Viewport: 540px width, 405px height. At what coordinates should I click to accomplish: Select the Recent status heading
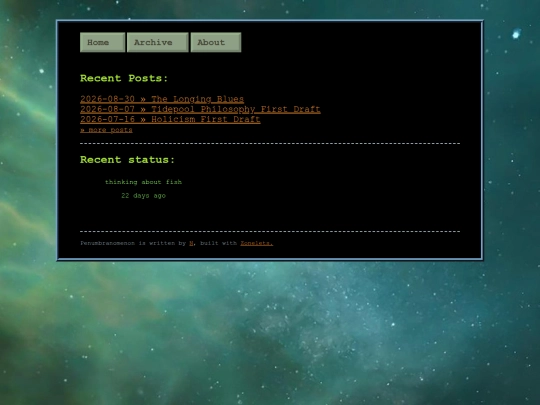pyautogui.click(x=127, y=160)
